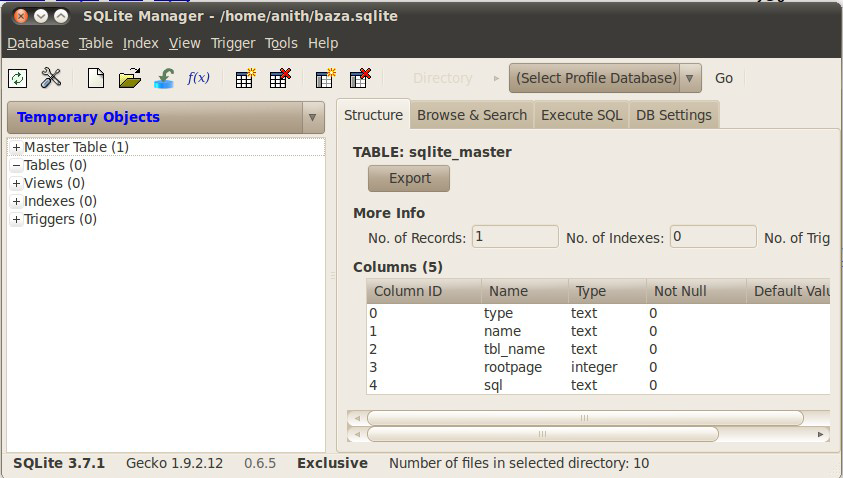Sort by the Name column header
Screen dimensions: 843x478
tap(525, 291)
